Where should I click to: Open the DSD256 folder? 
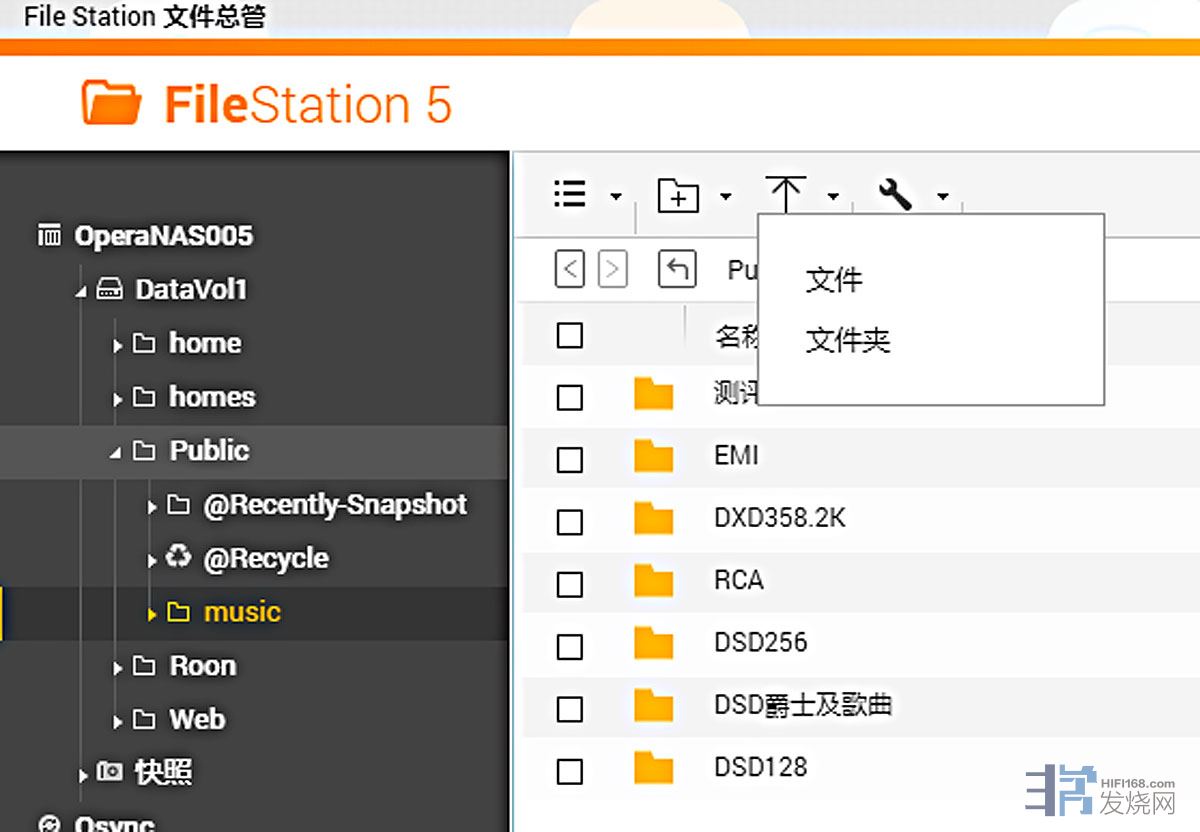[x=760, y=642]
